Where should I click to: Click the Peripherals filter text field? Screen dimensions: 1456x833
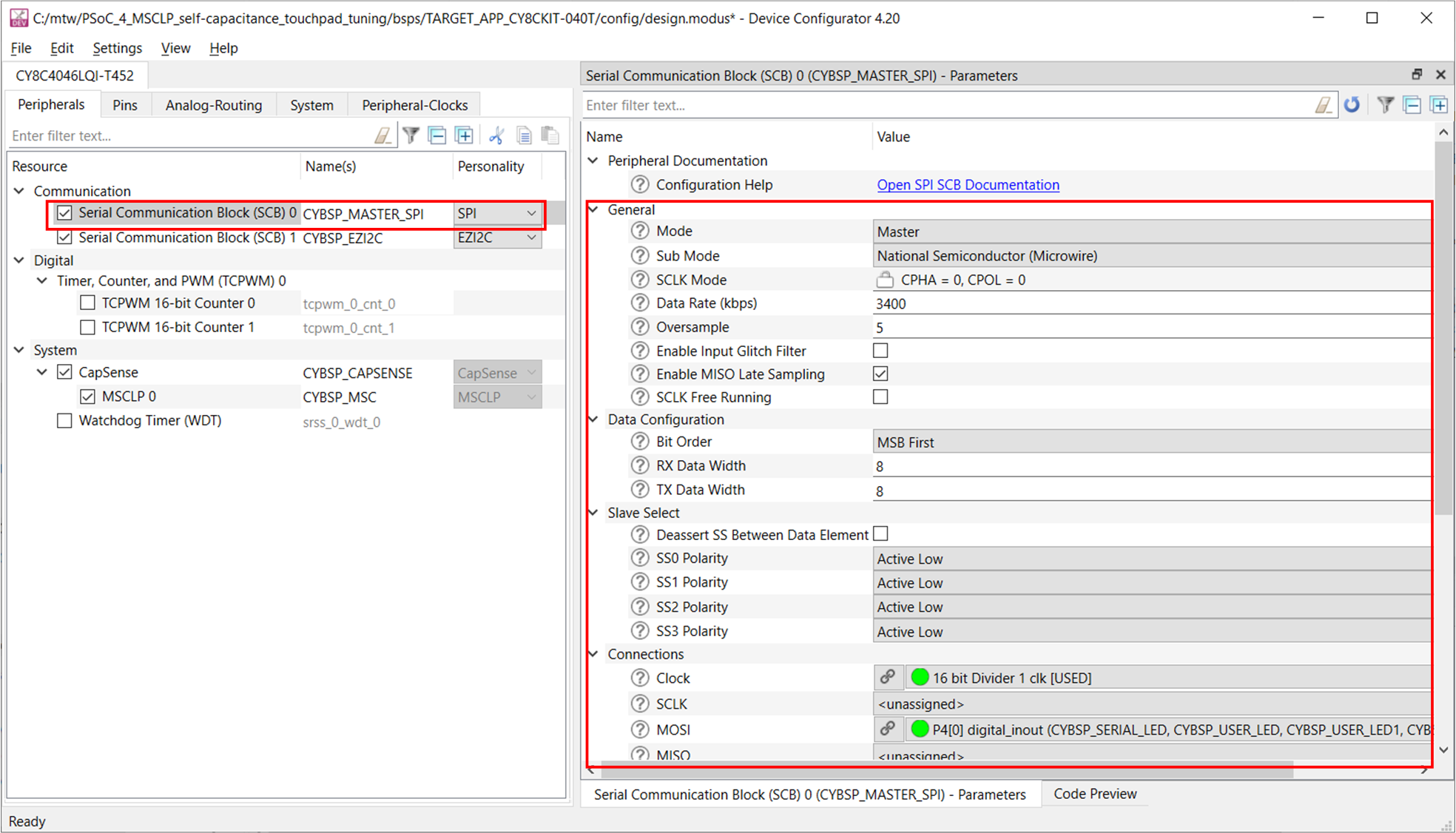click(x=189, y=135)
